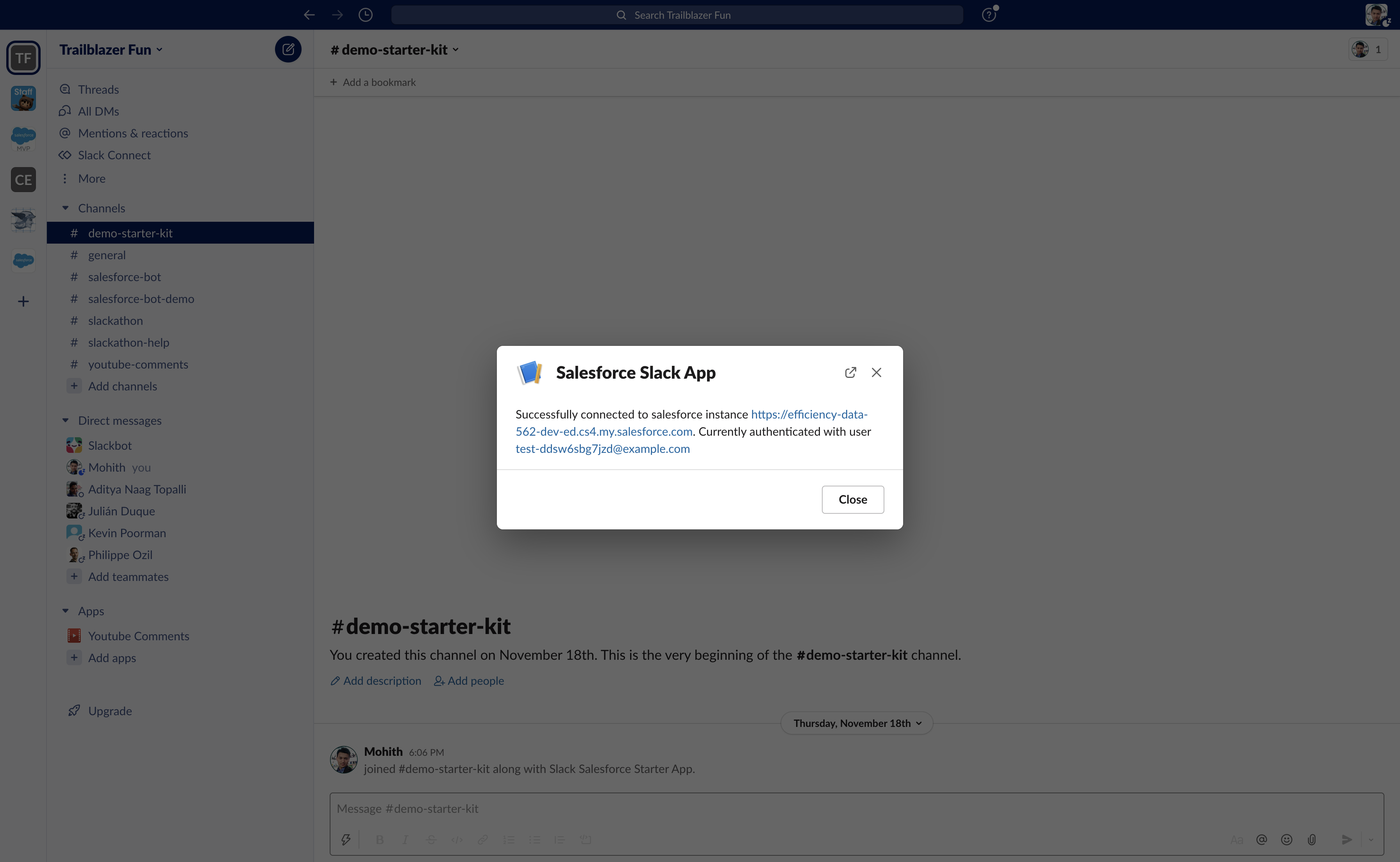Toggle formatting with the Aa icon
The height and width of the screenshot is (862, 1400).
[x=1236, y=839]
